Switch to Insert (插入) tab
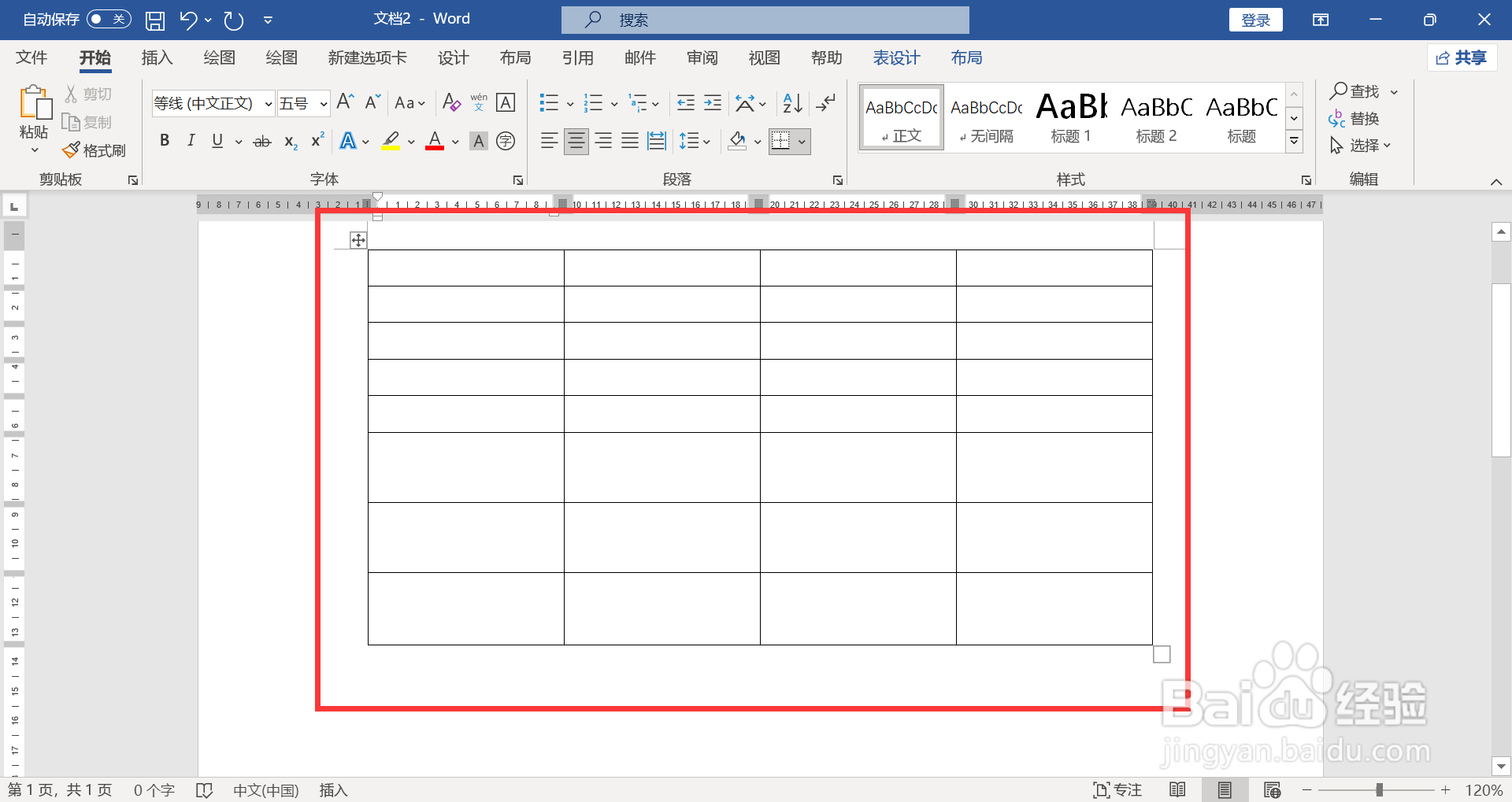This screenshot has width=1512, height=802. point(157,57)
